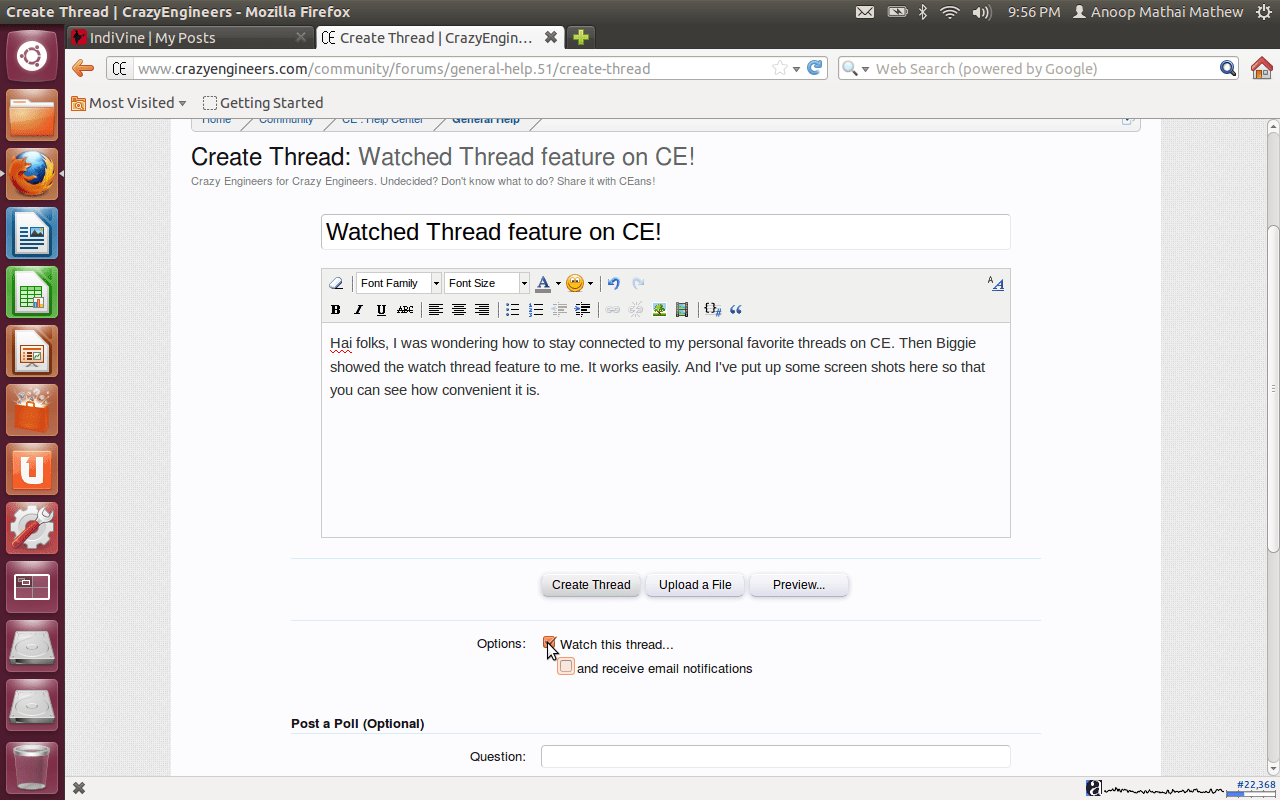The image size is (1280, 800).
Task: Toggle bold formatting in editor
Action: coord(336,310)
